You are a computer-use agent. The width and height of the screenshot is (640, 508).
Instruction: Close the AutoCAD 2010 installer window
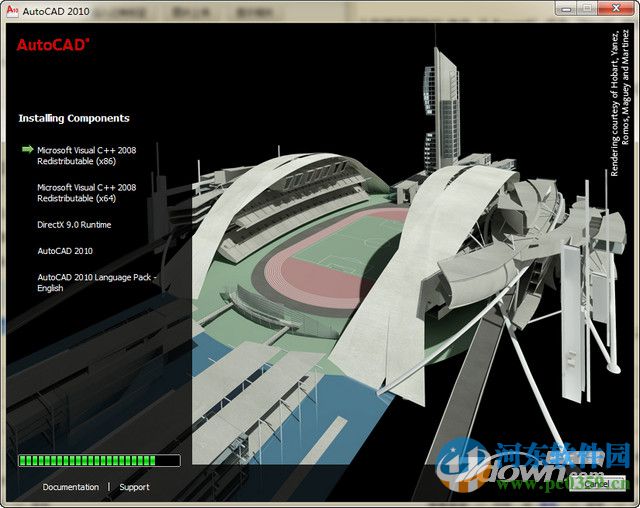point(616,8)
